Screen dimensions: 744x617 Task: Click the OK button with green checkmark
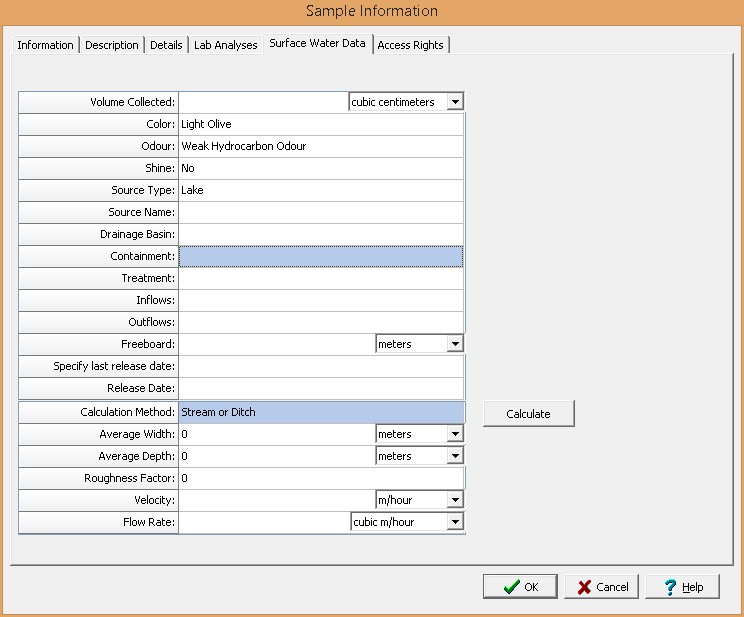[x=520, y=587]
